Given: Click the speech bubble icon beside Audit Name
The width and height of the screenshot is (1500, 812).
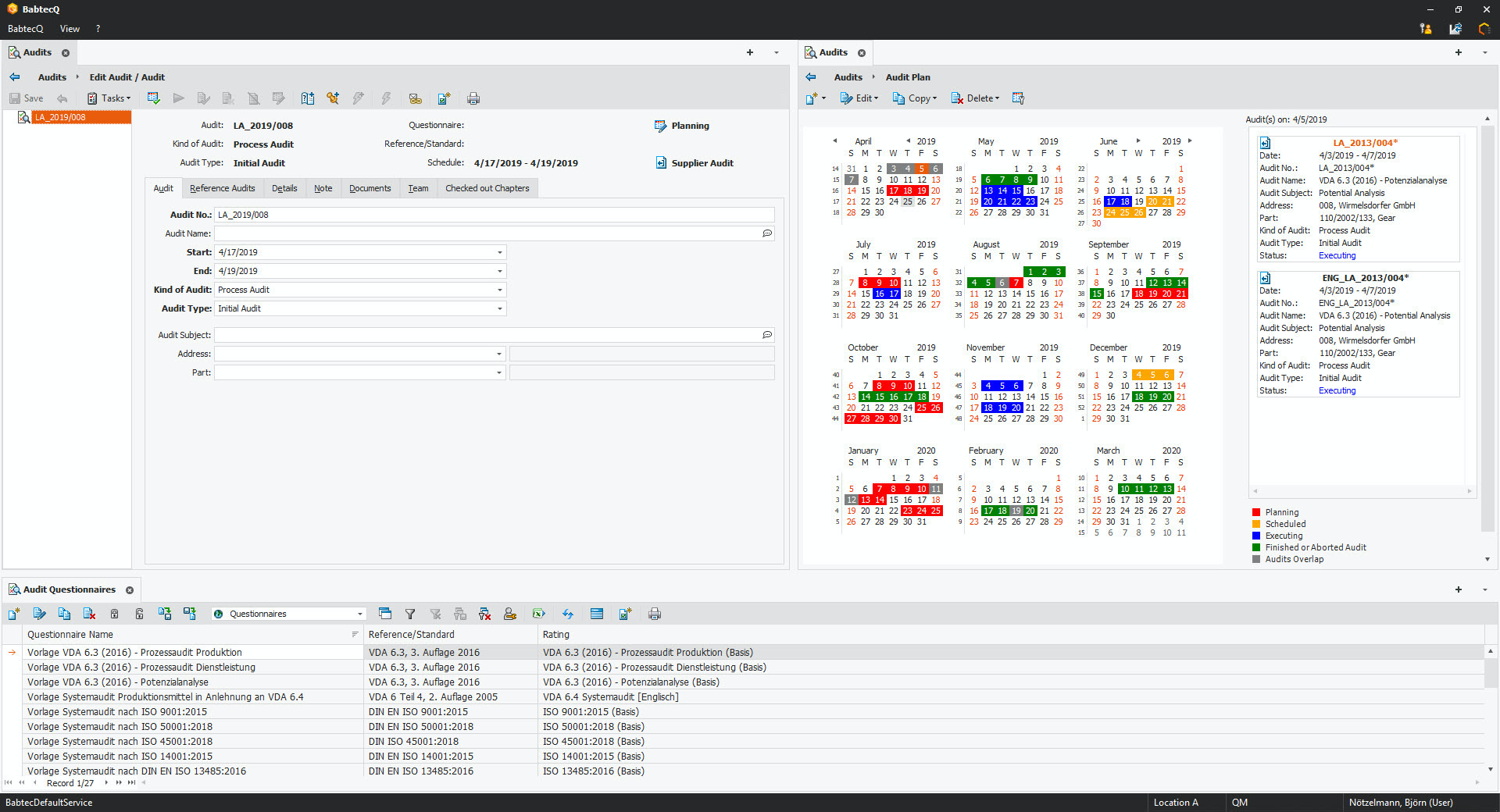Looking at the screenshot, I should (767, 233).
